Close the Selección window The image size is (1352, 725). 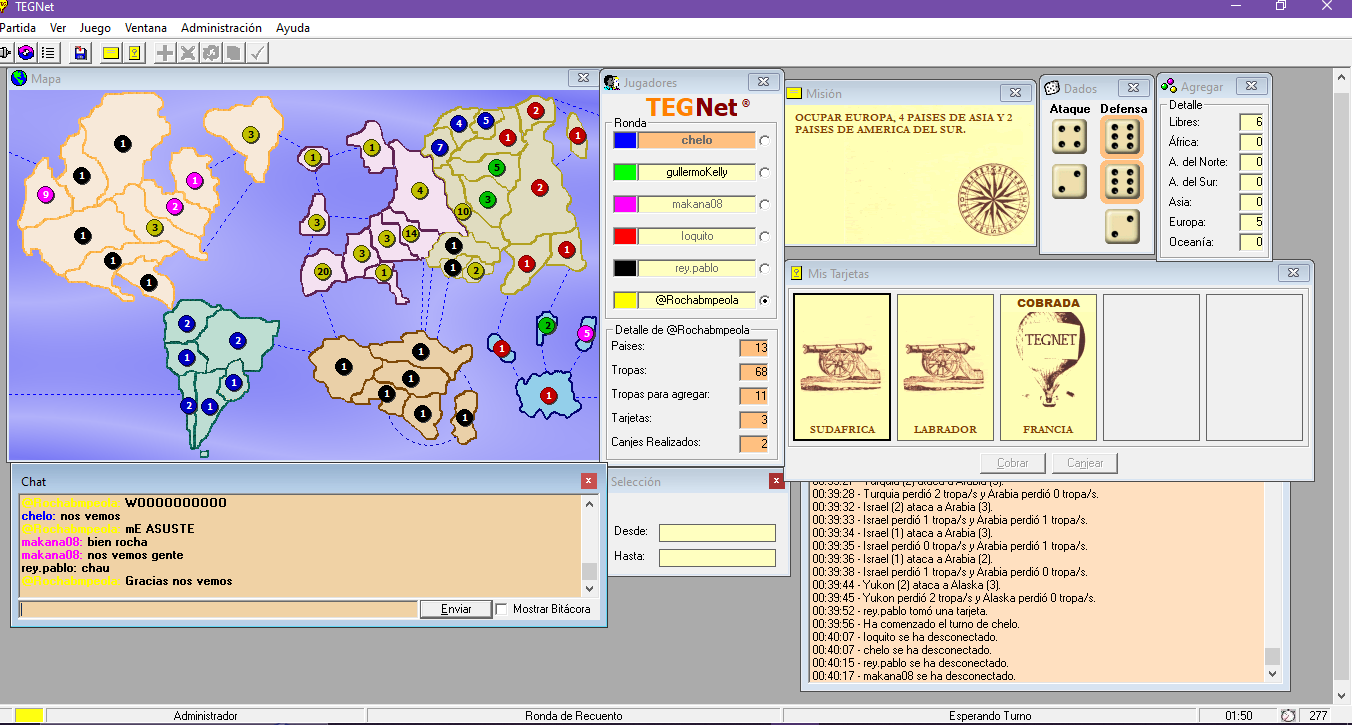(x=777, y=481)
